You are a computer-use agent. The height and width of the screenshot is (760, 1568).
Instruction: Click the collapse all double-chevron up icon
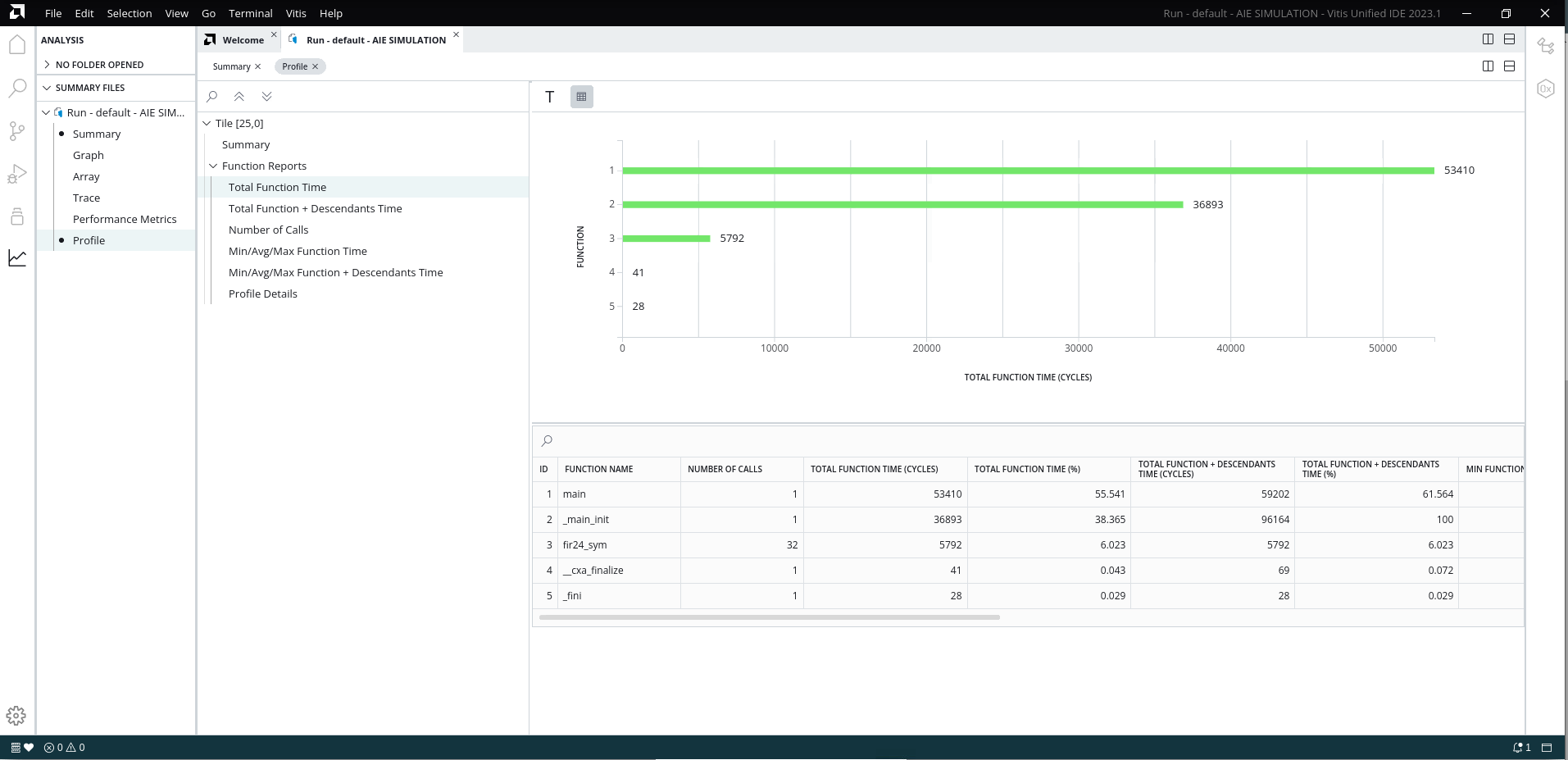pyautogui.click(x=239, y=97)
